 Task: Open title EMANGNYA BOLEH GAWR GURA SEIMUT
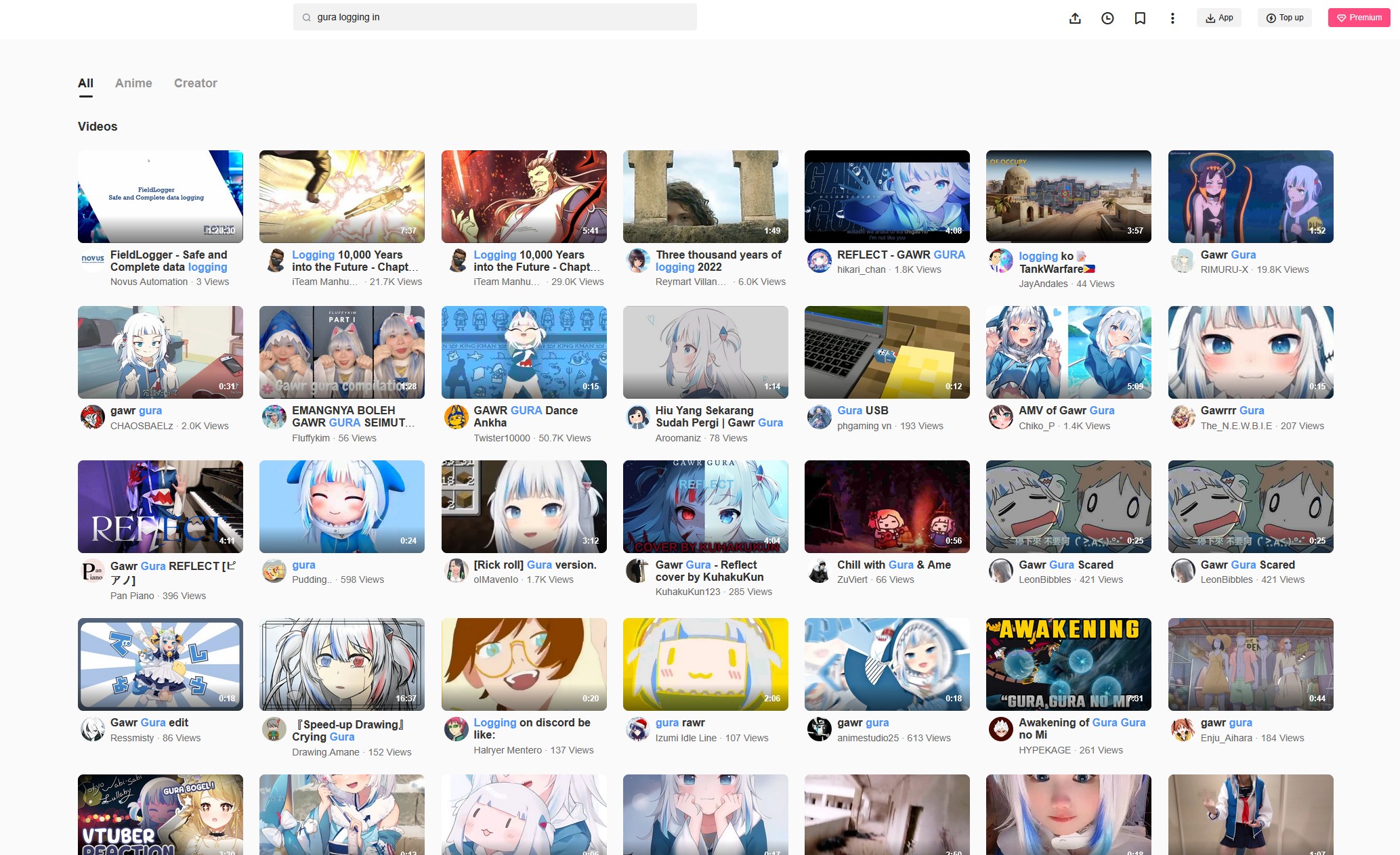point(353,416)
